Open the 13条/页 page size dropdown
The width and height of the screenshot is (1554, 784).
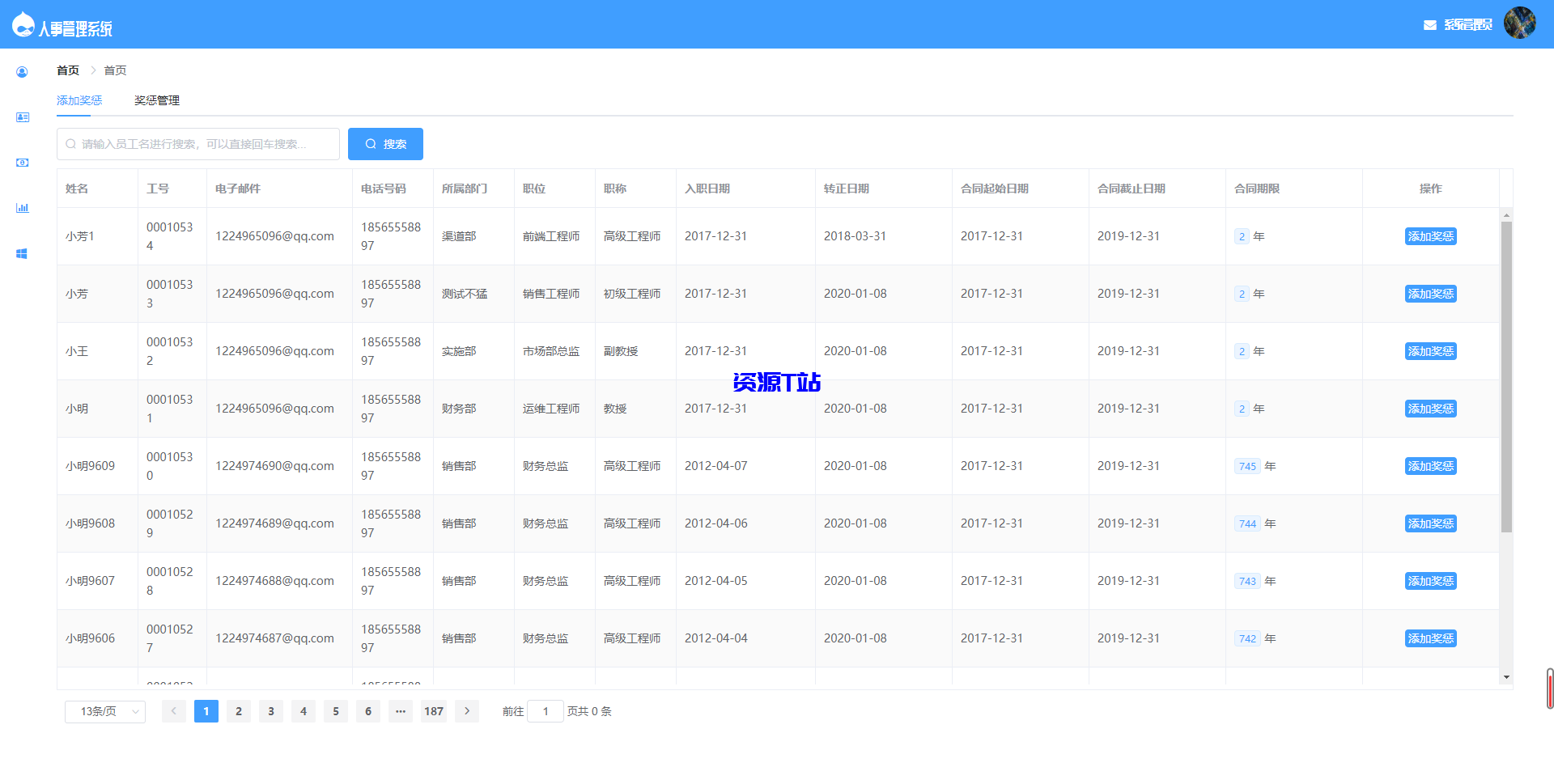[x=104, y=711]
